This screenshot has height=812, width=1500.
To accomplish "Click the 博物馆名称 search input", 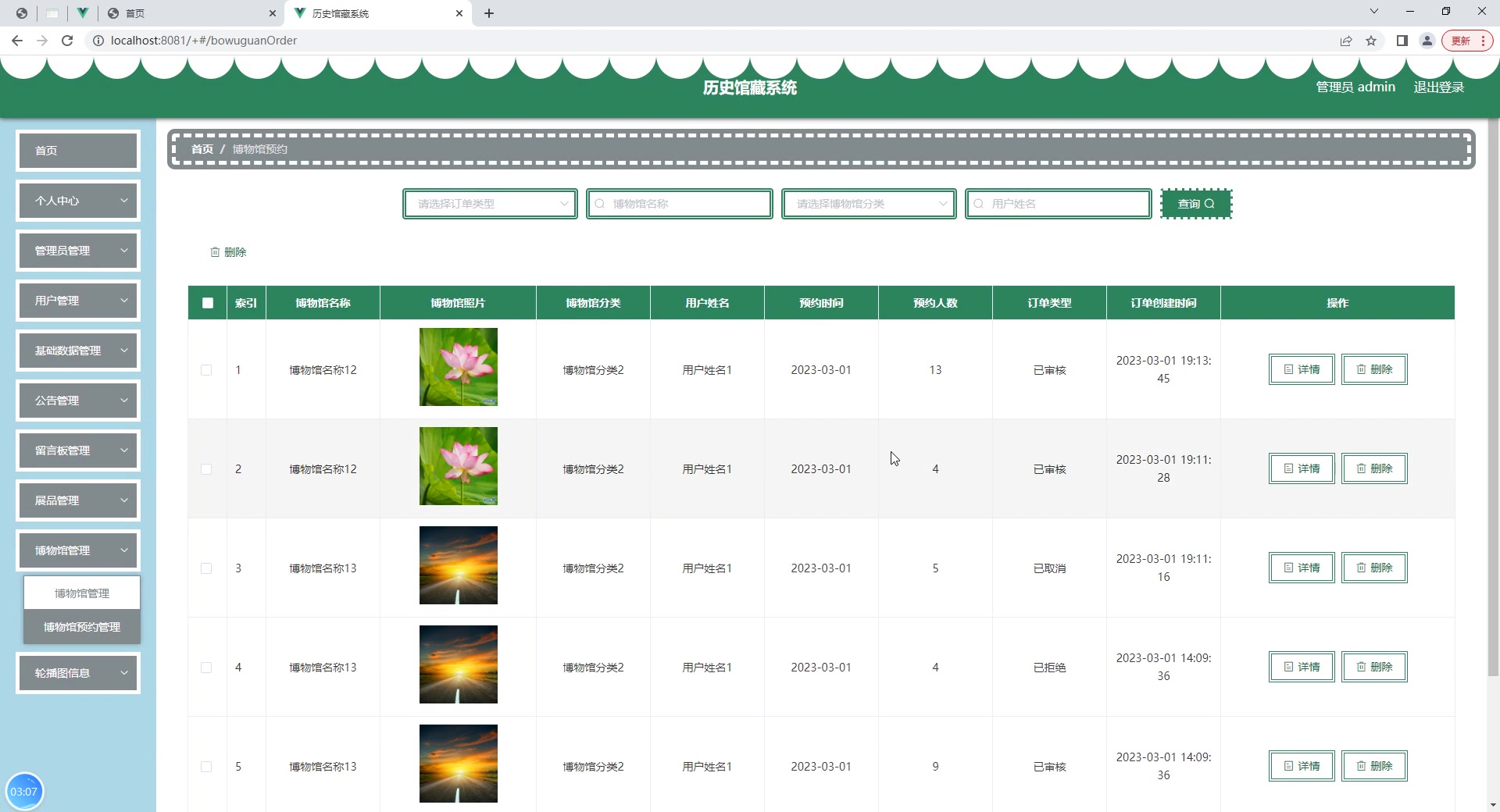I will click(680, 204).
